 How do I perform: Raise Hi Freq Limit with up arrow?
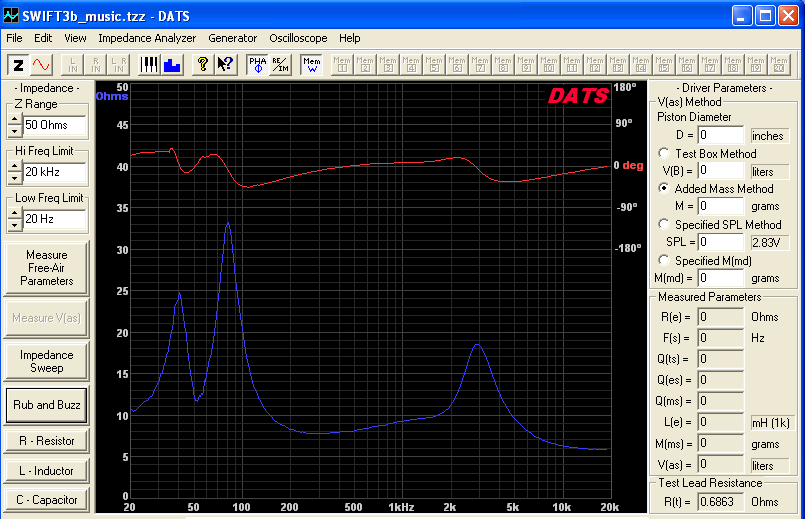point(15,166)
